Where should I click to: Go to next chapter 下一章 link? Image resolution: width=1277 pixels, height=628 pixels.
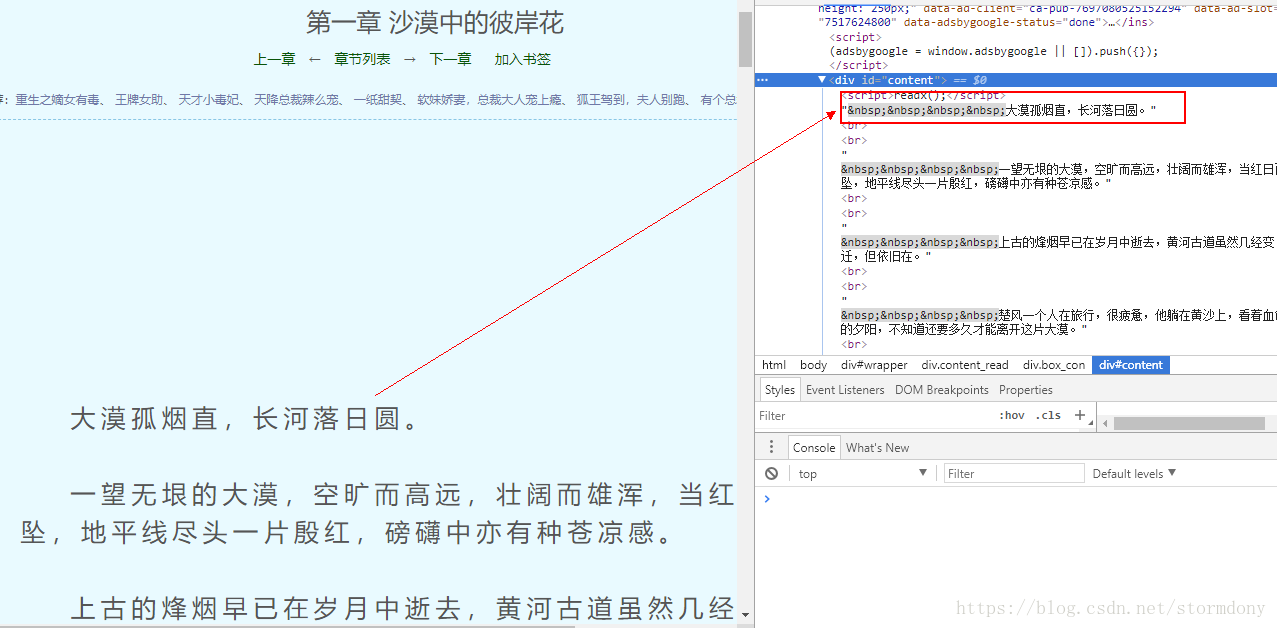pyautogui.click(x=450, y=59)
